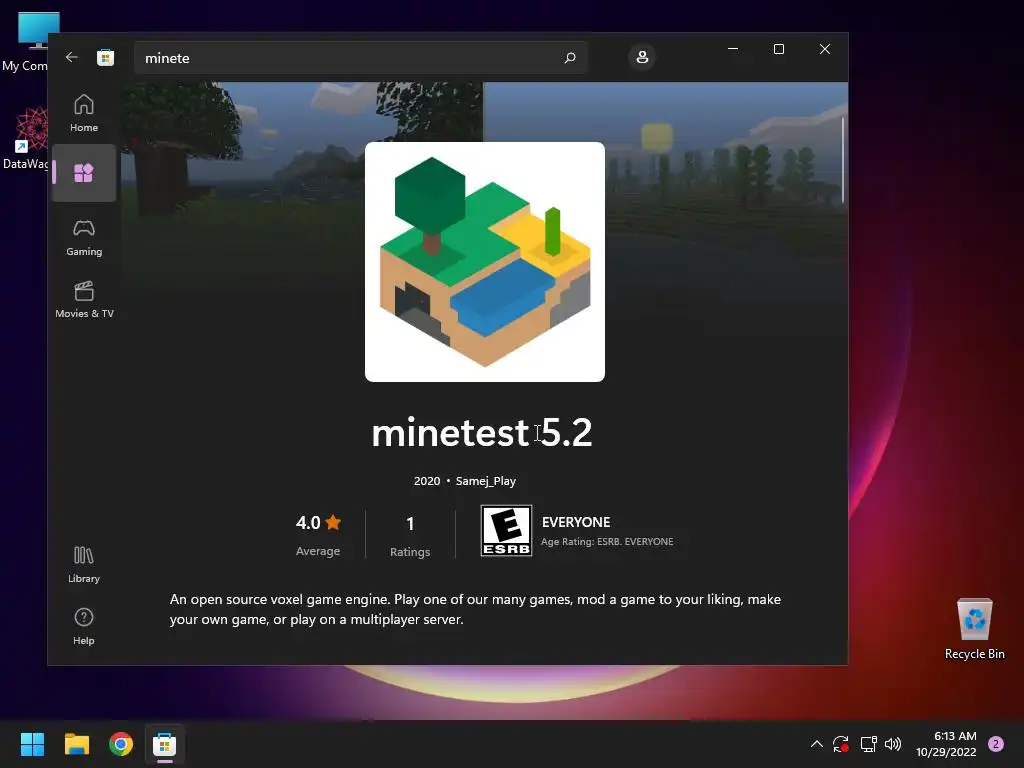Image resolution: width=1024 pixels, height=768 pixels.
Task: Go back using the Store back arrow
Action: [72, 57]
